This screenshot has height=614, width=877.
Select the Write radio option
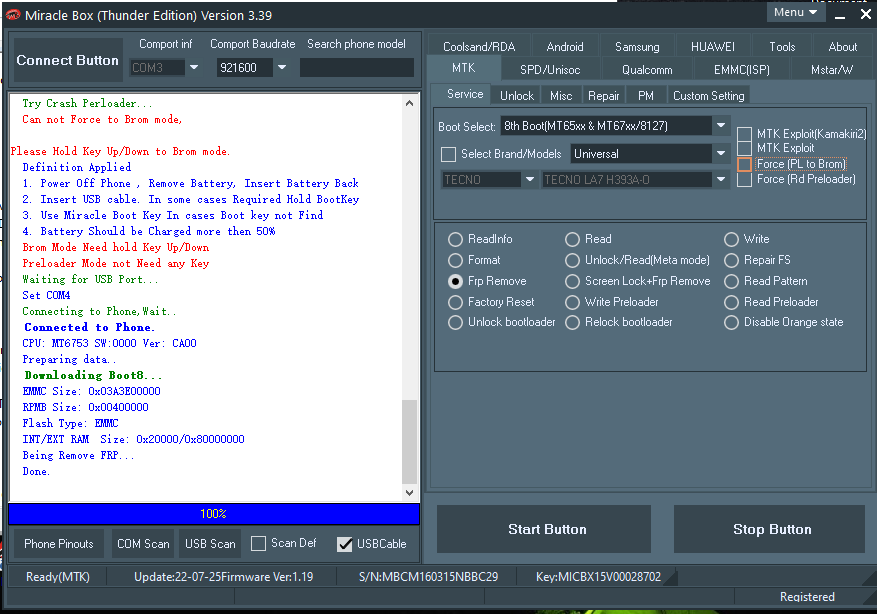click(731, 239)
